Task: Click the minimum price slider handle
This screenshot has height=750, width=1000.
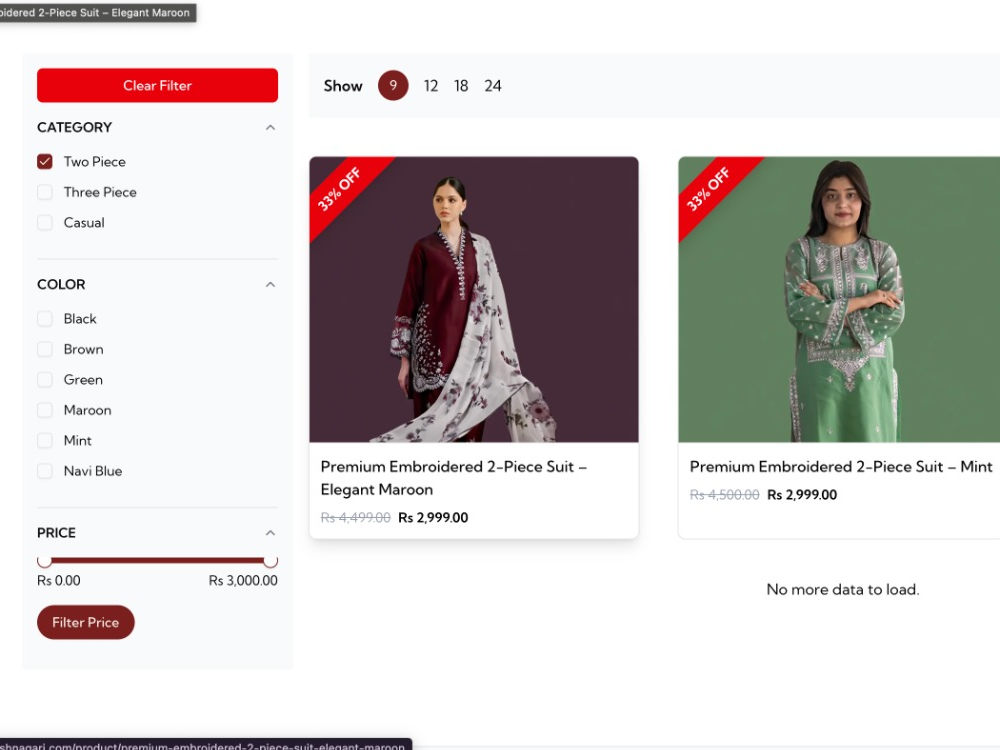Action: [x=45, y=561]
